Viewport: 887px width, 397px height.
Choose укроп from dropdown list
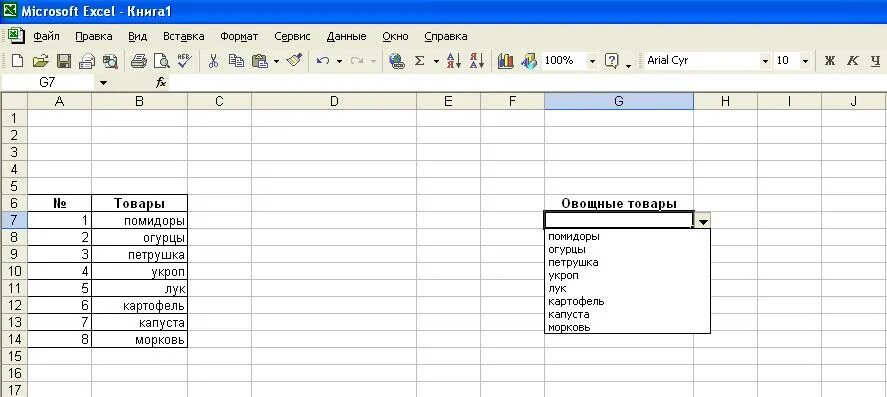click(x=627, y=275)
